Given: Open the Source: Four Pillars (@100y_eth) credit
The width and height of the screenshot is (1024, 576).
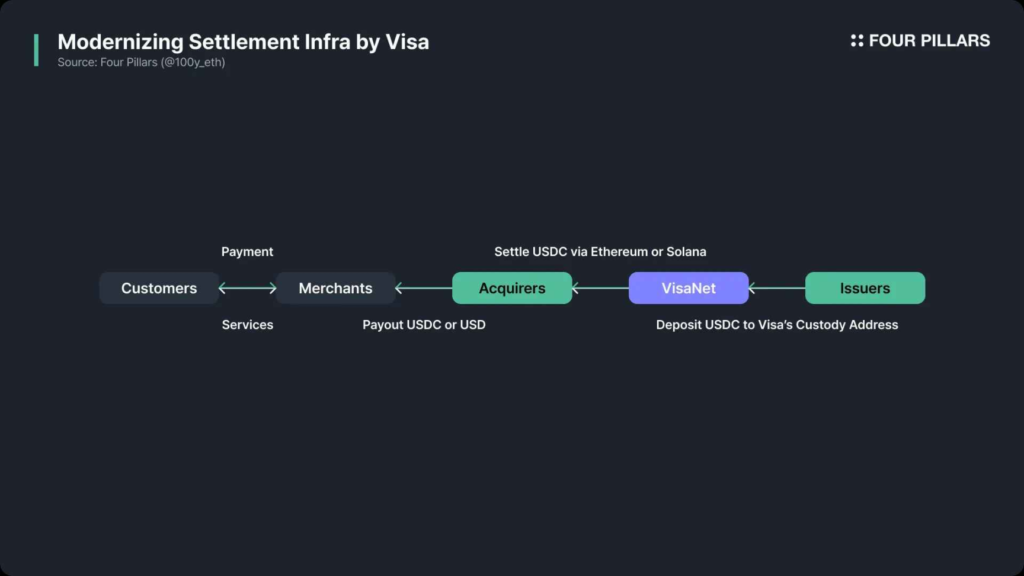Looking at the screenshot, I should pyautogui.click(x=141, y=63).
